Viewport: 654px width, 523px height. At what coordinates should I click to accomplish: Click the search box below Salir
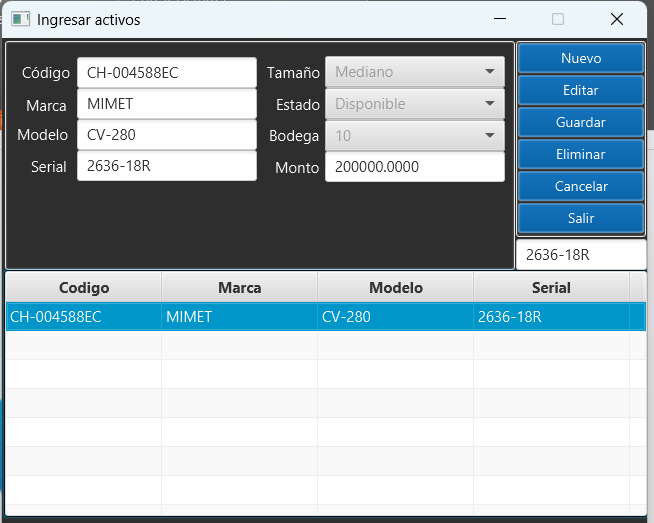[x=580, y=254]
